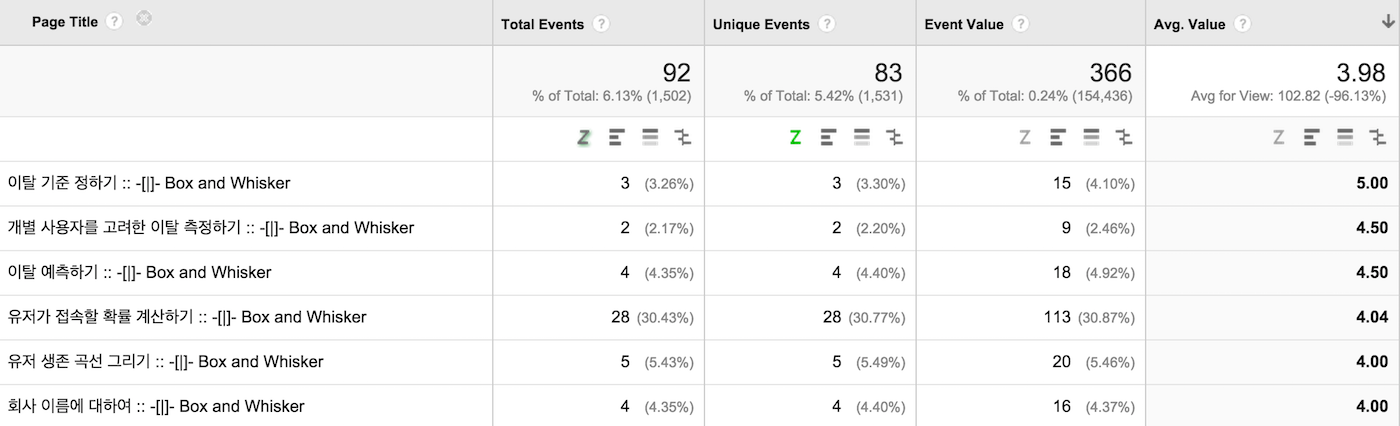
Task: Click the Avg. Value help question mark
Action: 1242,24
